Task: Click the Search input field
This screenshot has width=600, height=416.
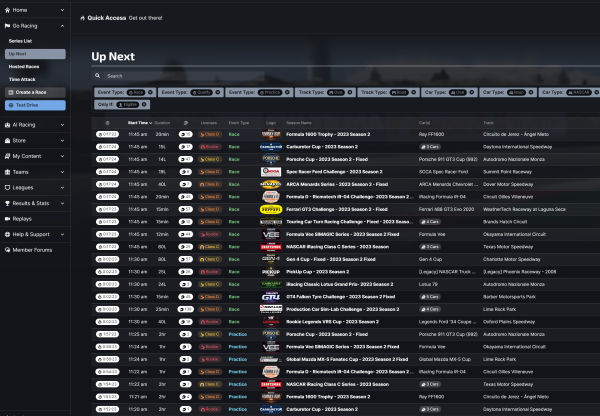Action: [x=184, y=76]
